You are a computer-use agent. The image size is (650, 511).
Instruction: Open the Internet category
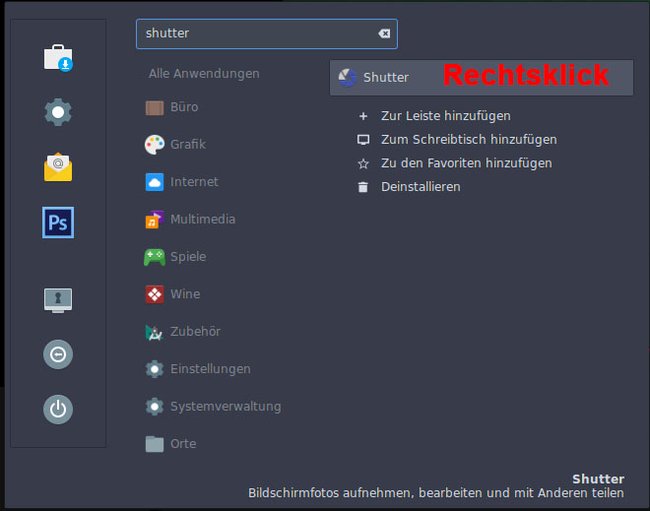tap(182, 182)
